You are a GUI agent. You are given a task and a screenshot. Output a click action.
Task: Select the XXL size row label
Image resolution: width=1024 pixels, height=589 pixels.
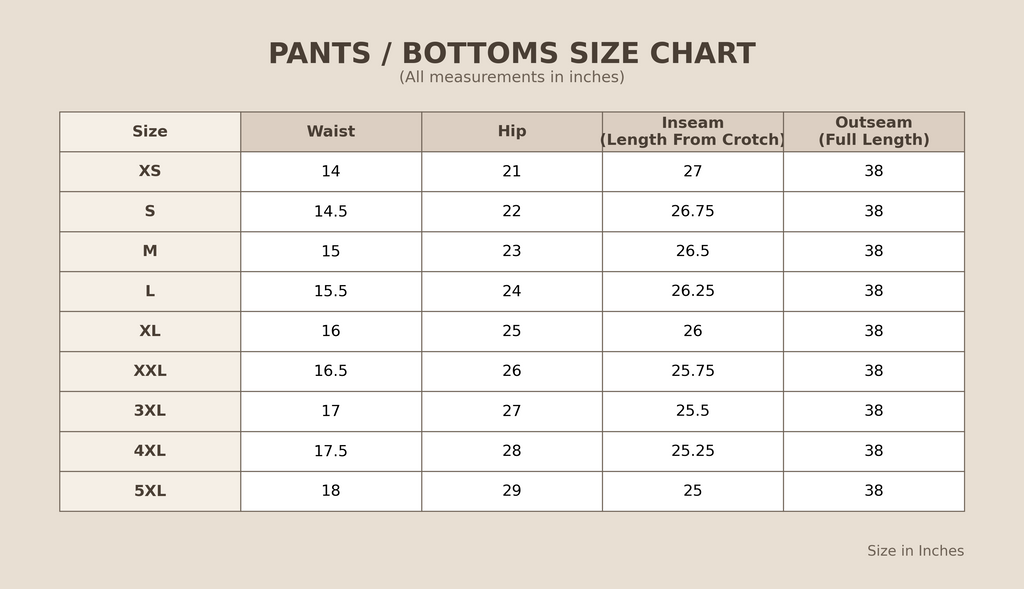[150, 371]
